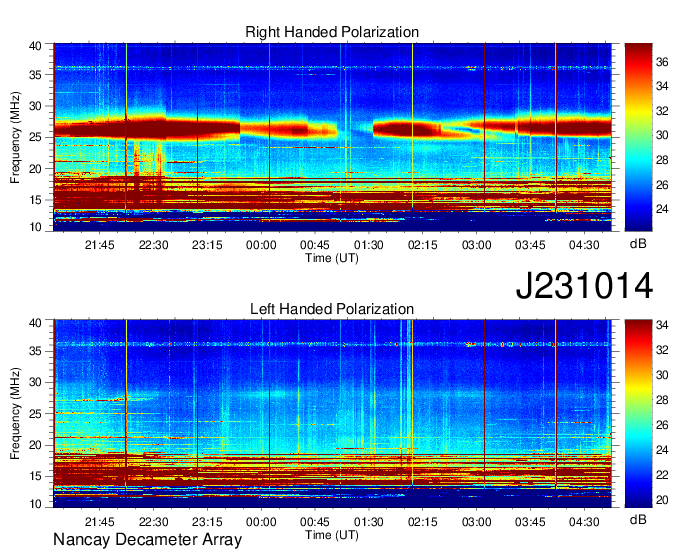Click the Left Handed Polarization dB color bar
This screenshot has height=552, width=680.
(x=638, y=413)
